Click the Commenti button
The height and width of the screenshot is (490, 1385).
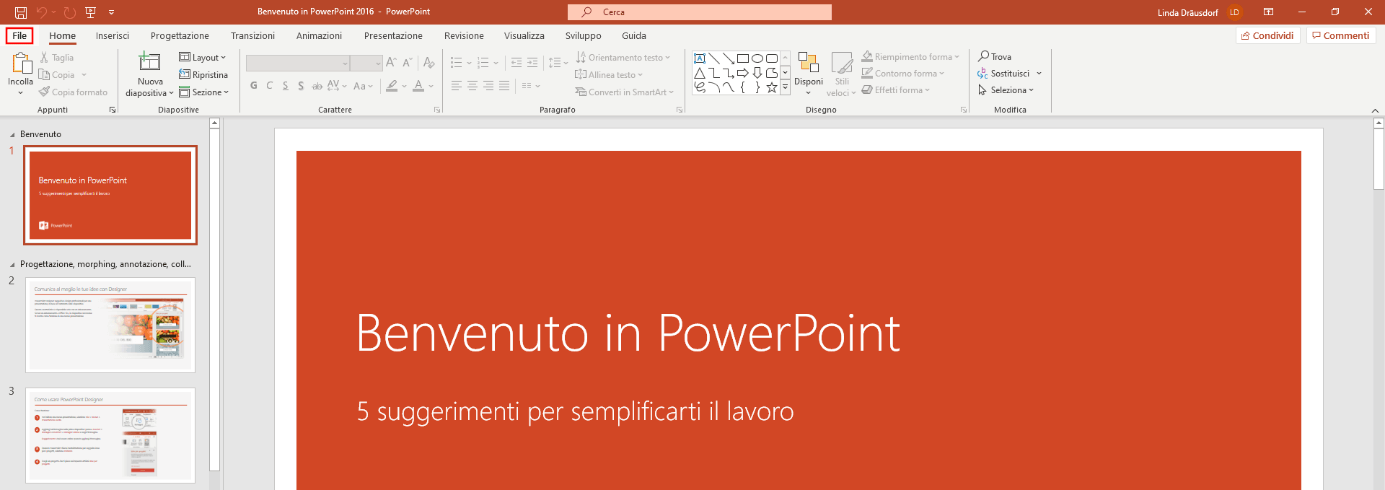pyautogui.click(x=1339, y=35)
